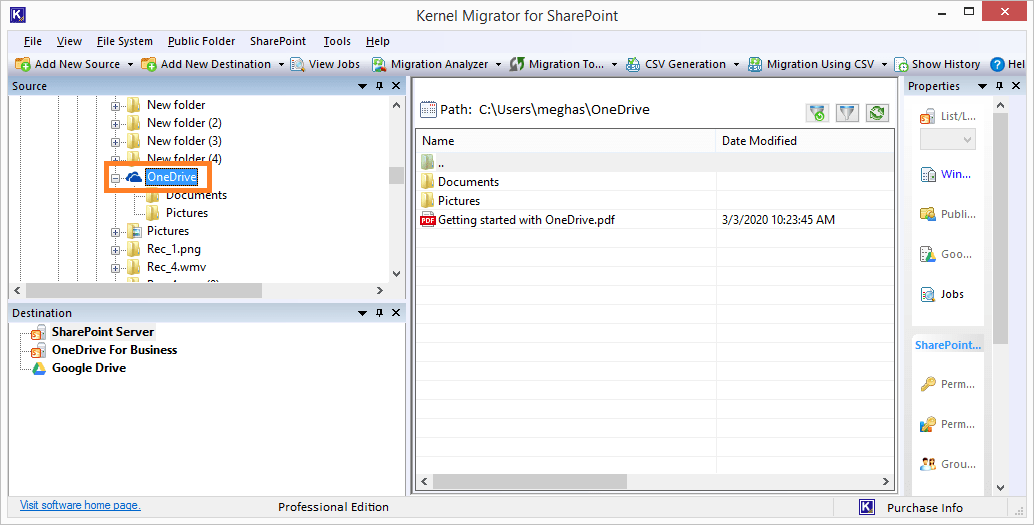1034x525 pixels.
Task: Click the second Perm... key icon
Action: pos(928,424)
